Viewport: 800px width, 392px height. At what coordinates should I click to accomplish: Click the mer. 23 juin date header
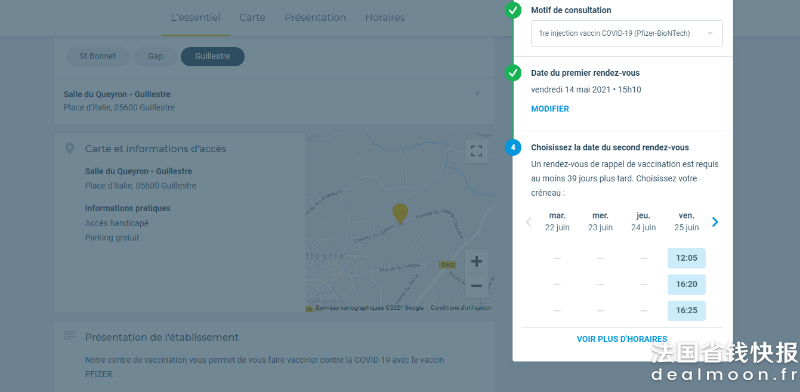click(601, 222)
